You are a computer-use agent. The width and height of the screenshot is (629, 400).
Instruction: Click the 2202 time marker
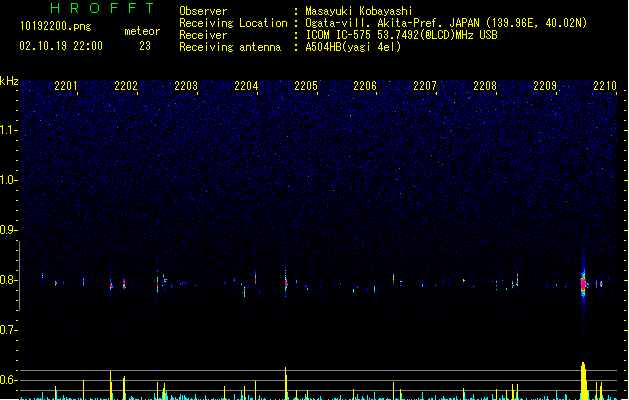[x=126, y=86]
